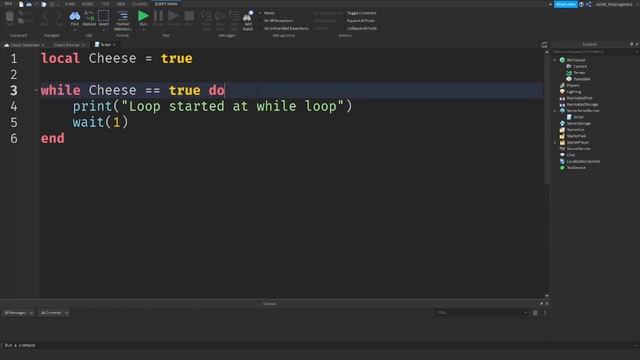Open the All Contexts dropdown in Output

click(x=54, y=313)
